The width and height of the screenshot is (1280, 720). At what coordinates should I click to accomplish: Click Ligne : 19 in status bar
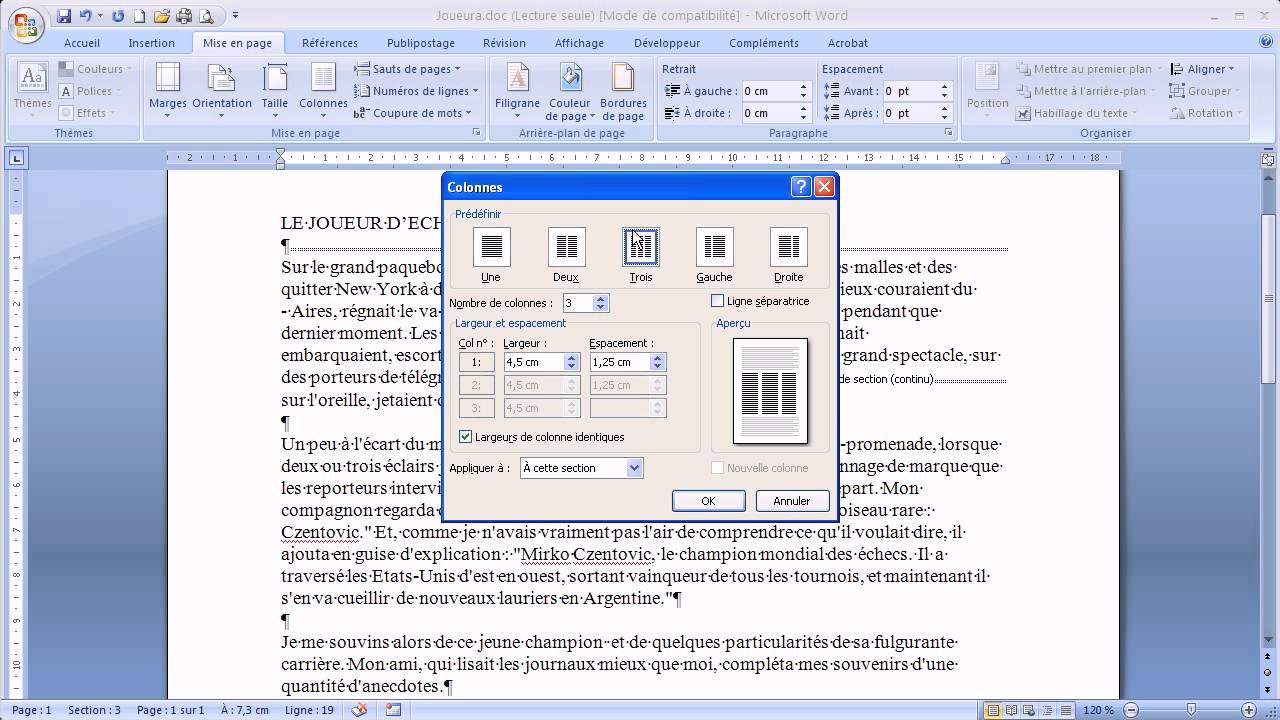tap(309, 710)
